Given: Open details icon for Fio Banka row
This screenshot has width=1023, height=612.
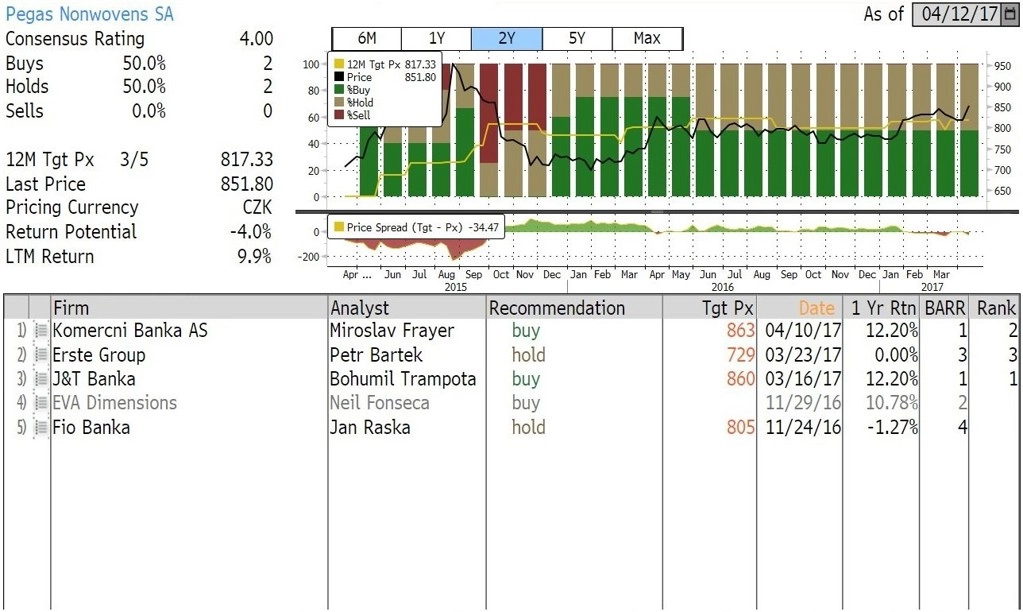Looking at the screenshot, I should point(41,428).
